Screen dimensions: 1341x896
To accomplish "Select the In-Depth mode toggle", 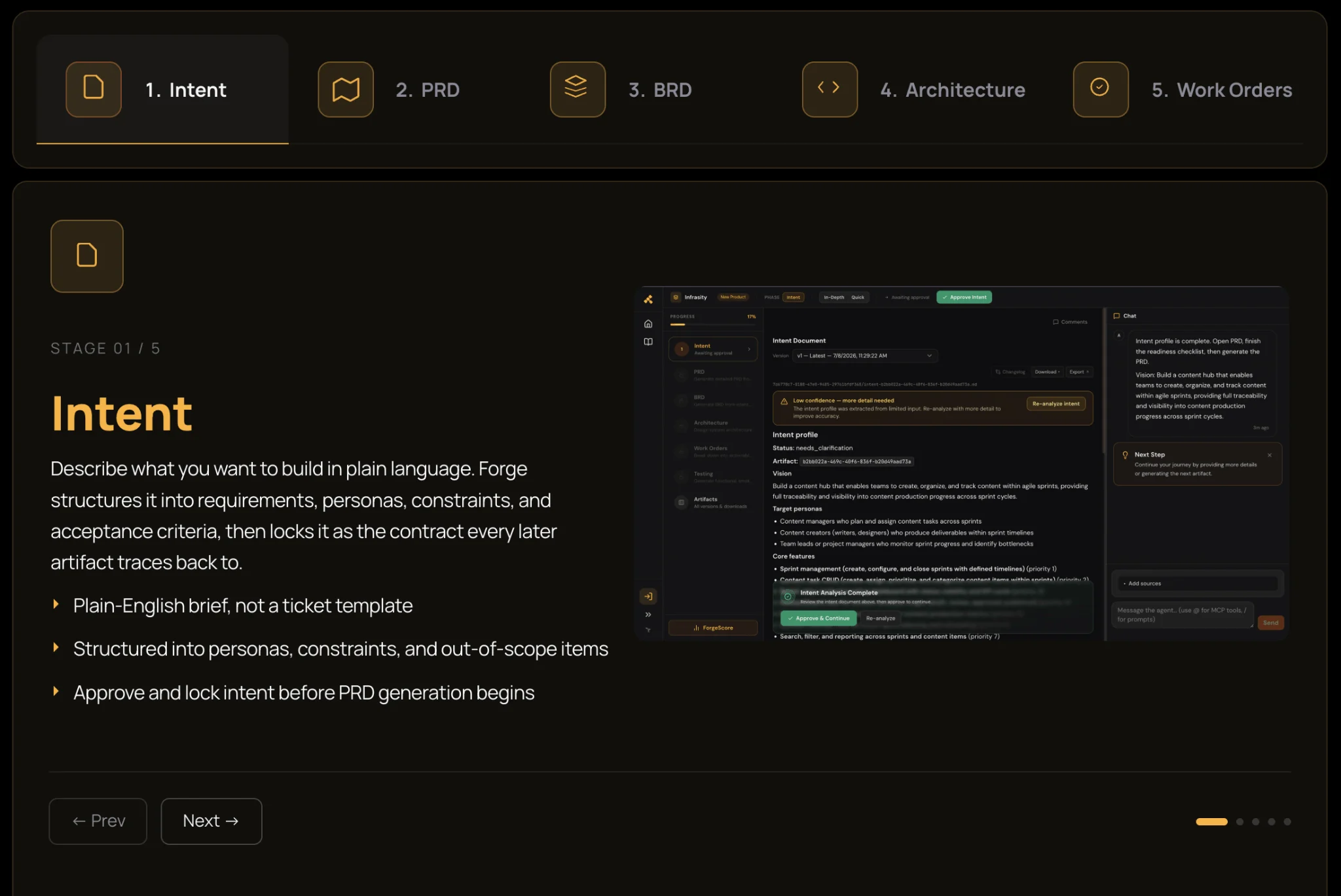I will (834, 297).
